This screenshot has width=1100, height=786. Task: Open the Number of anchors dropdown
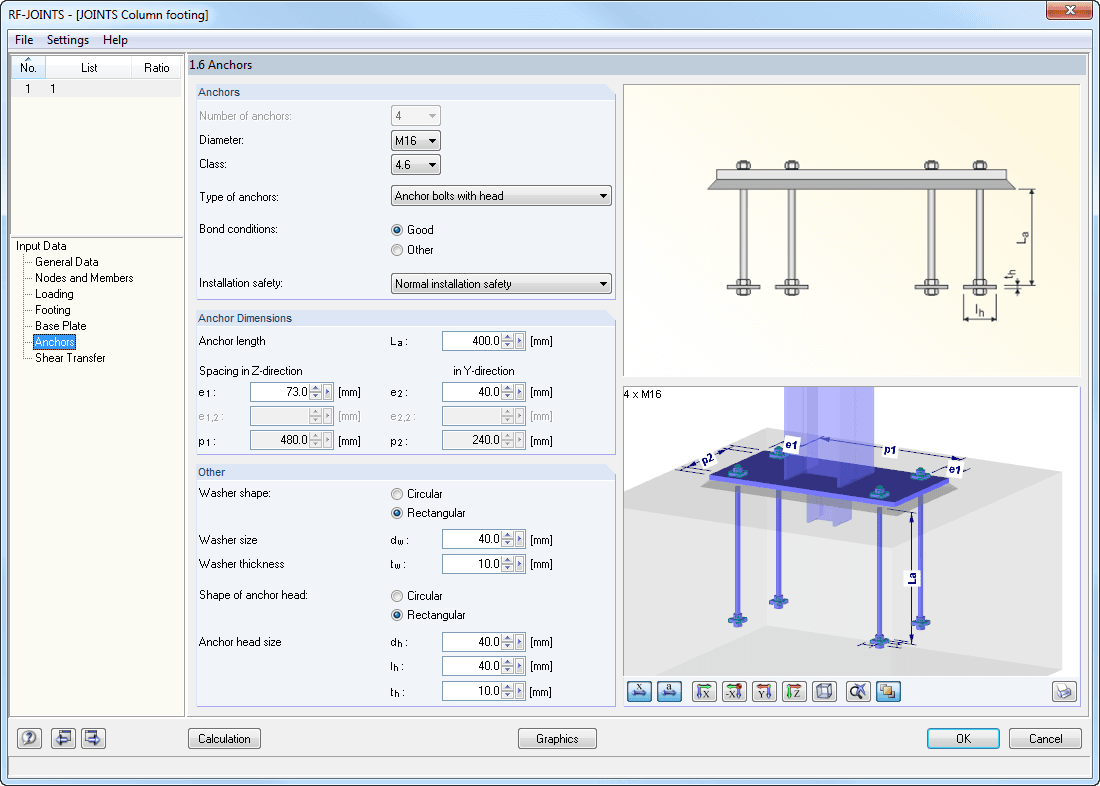pos(416,116)
